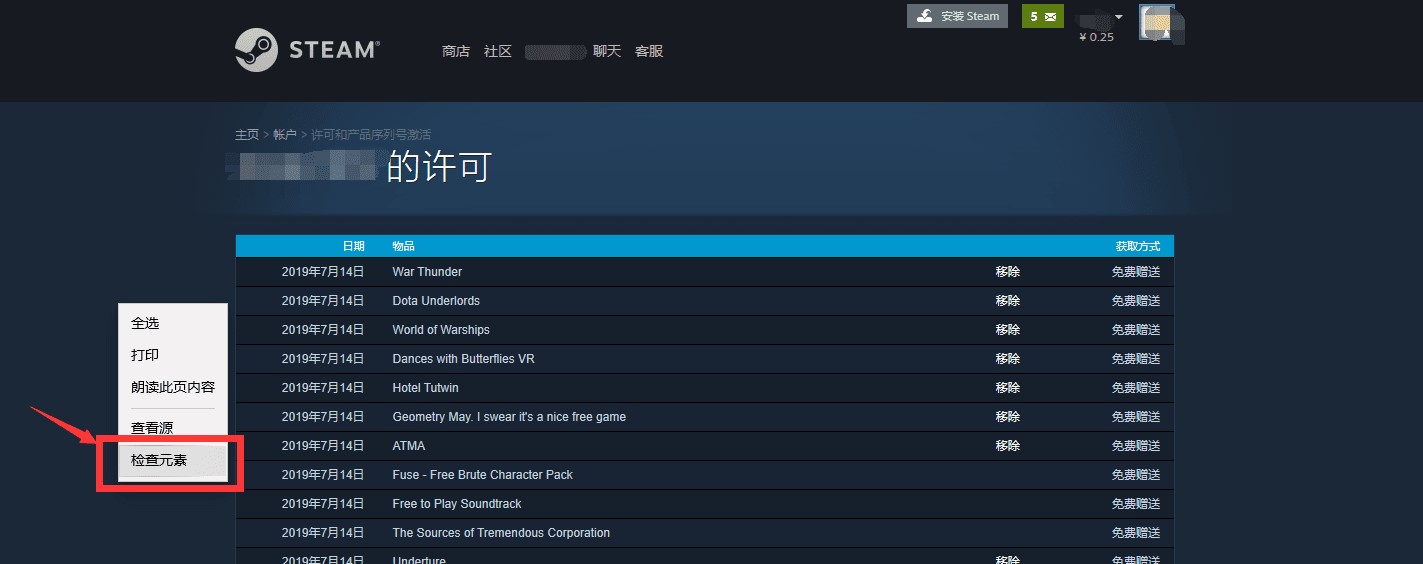Select 检查元素 in context menu
Image resolution: width=1423 pixels, height=564 pixels.
tap(159, 460)
